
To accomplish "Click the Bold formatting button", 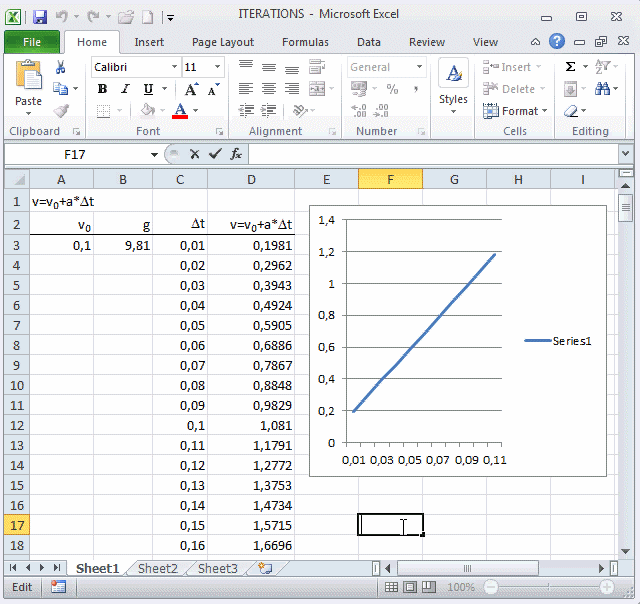I will pos(102,89).
